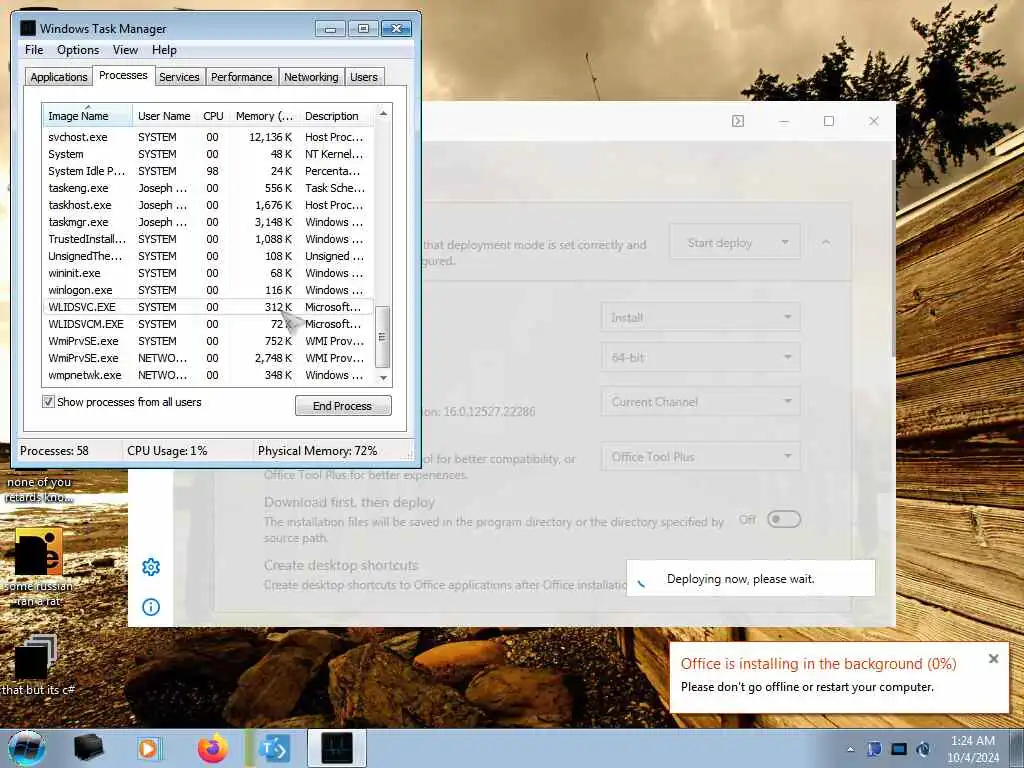Sort by Image Name column header
Screen dimensions: 1024x768
88,116
